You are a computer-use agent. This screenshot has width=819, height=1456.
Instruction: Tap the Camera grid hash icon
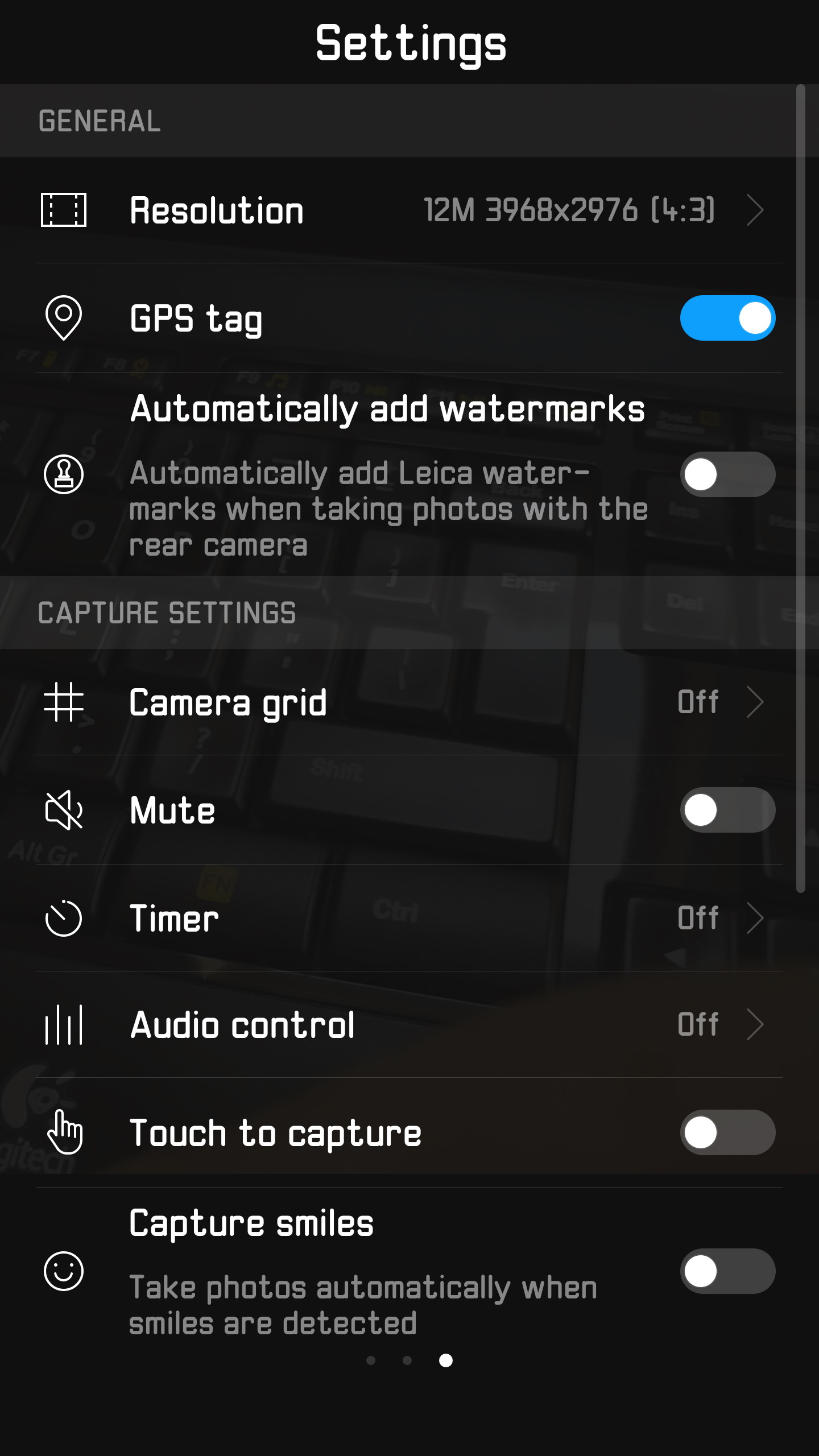click(64, 702)
